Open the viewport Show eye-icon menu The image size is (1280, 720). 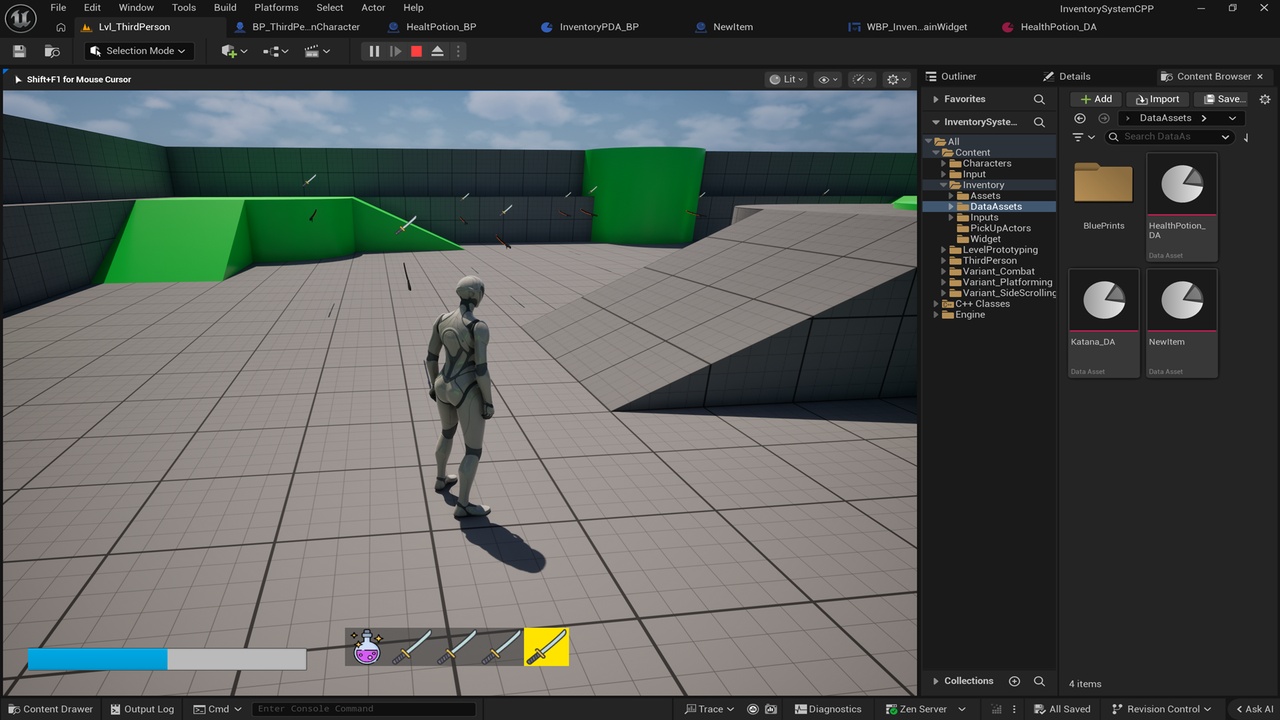[828, 79]
